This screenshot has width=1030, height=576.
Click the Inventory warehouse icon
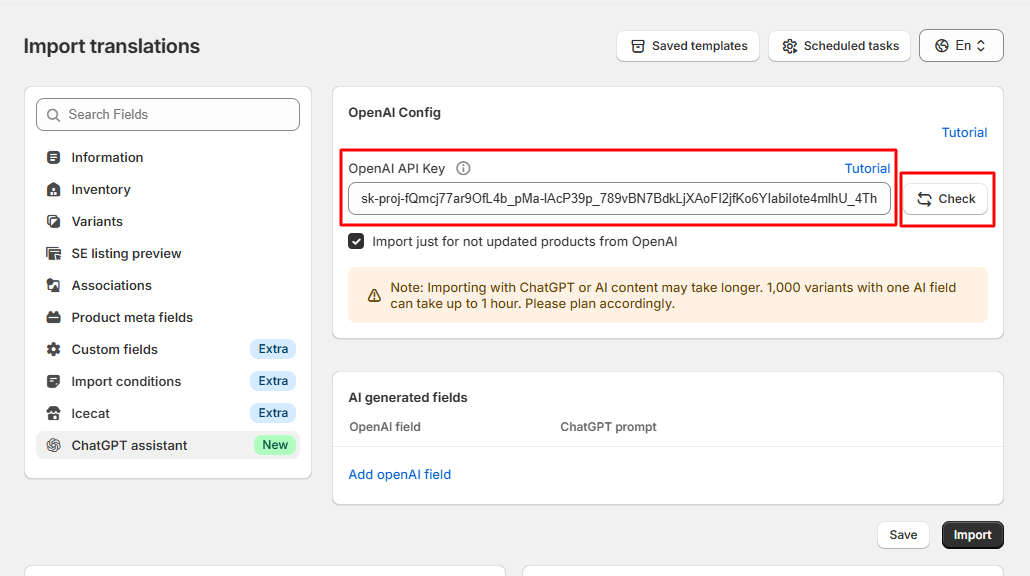(53, 190)
